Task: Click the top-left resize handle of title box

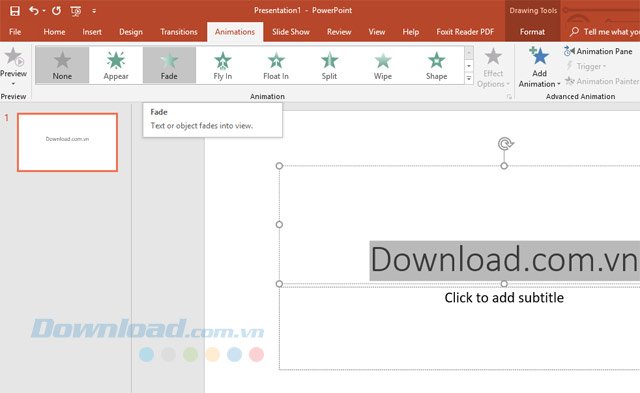Action: (279, 166)
